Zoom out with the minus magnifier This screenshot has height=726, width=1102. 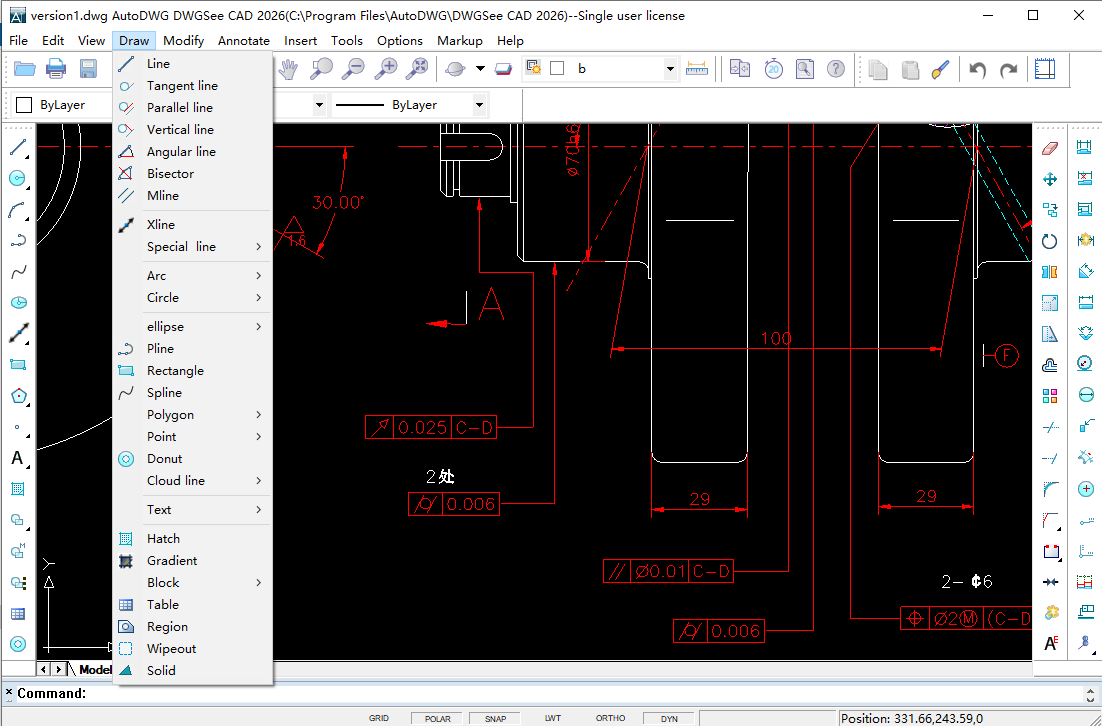[353, 69]
